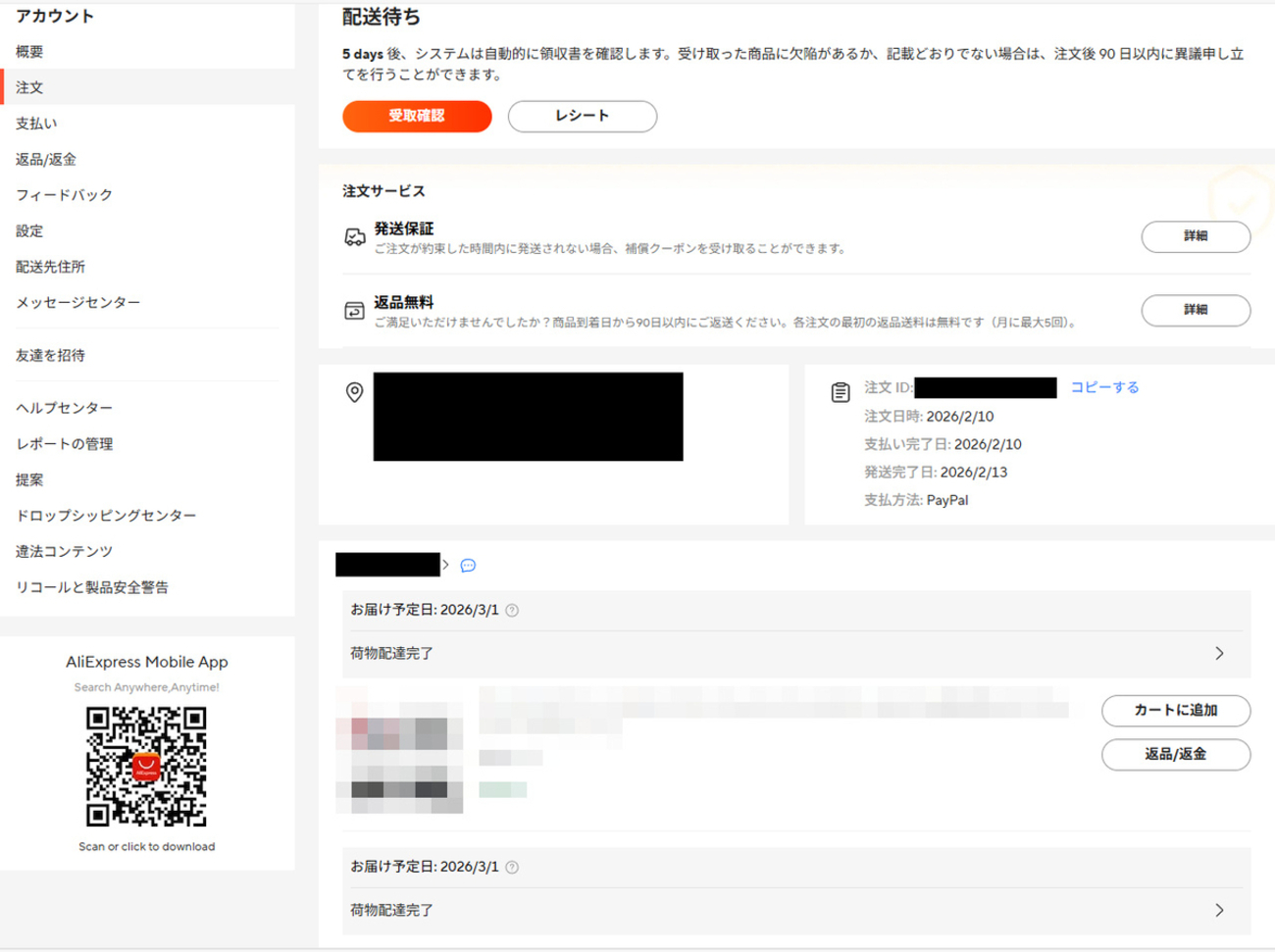Click the レシート button
Screen dimensions: 1275x952
tap(583, 116)
